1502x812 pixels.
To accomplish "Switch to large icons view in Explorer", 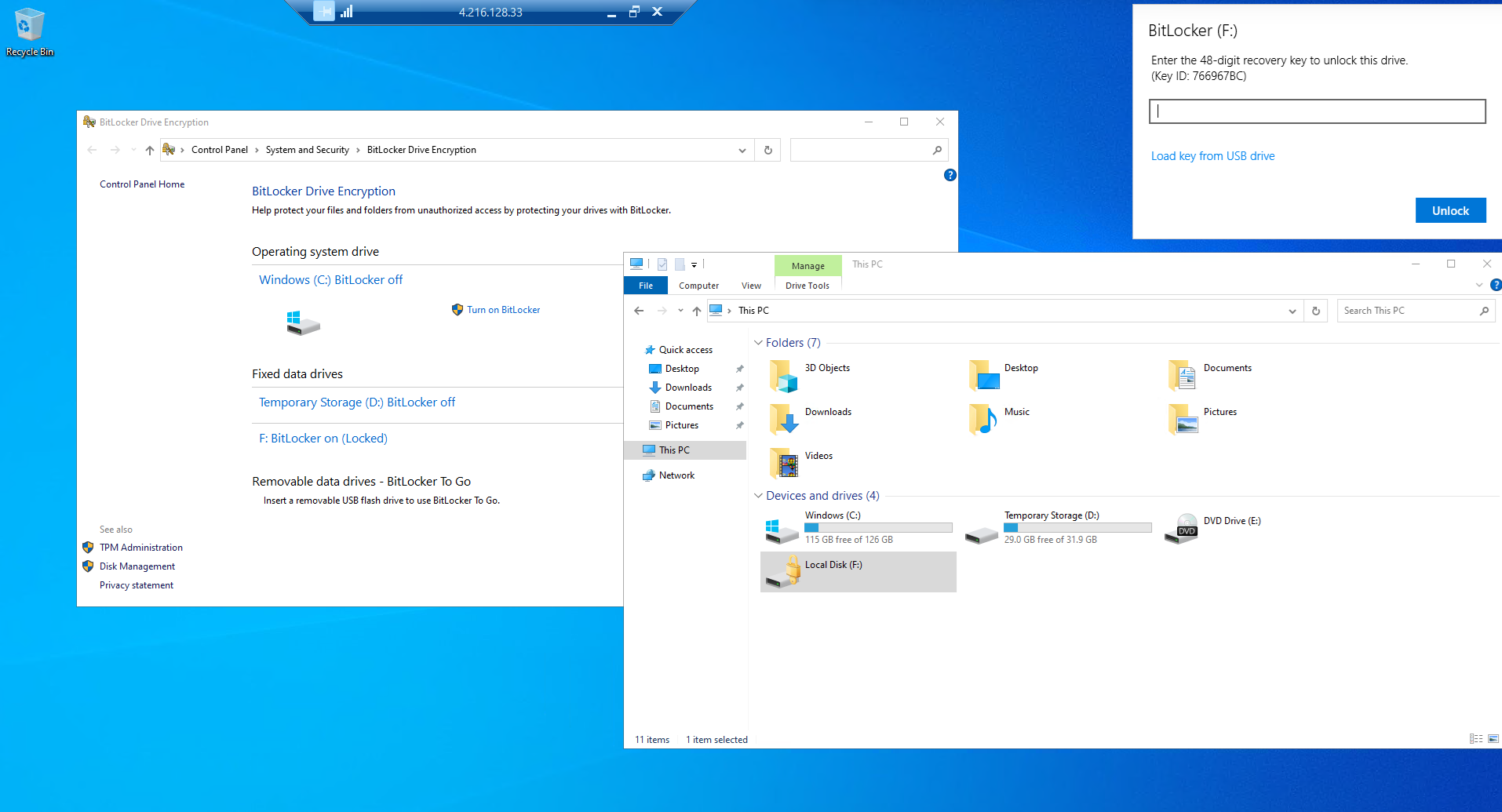I will point(1493,739).
